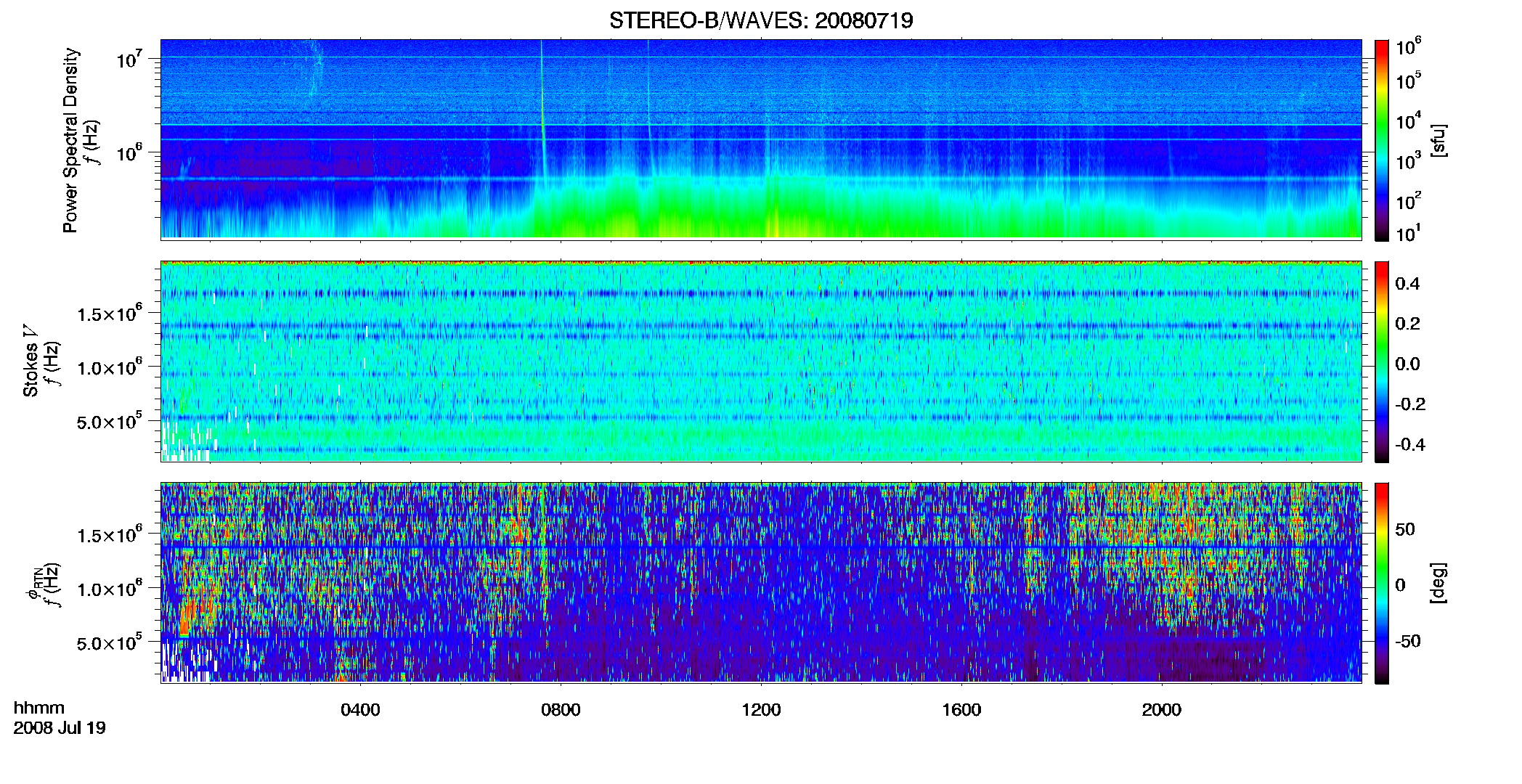Click the Stokes V axis label

[30, 362]
